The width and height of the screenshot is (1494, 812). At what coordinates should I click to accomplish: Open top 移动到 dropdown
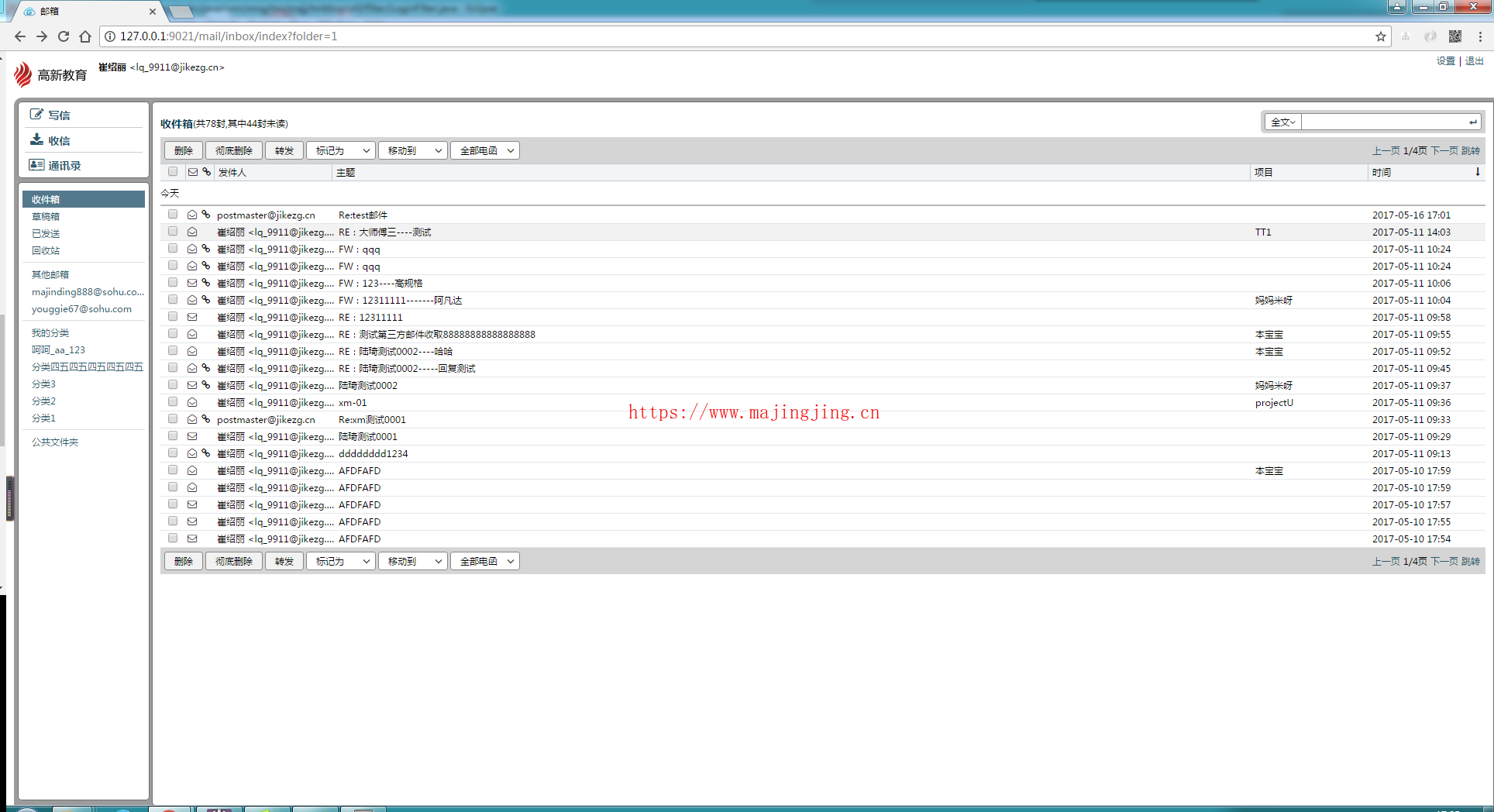(413, 150)
